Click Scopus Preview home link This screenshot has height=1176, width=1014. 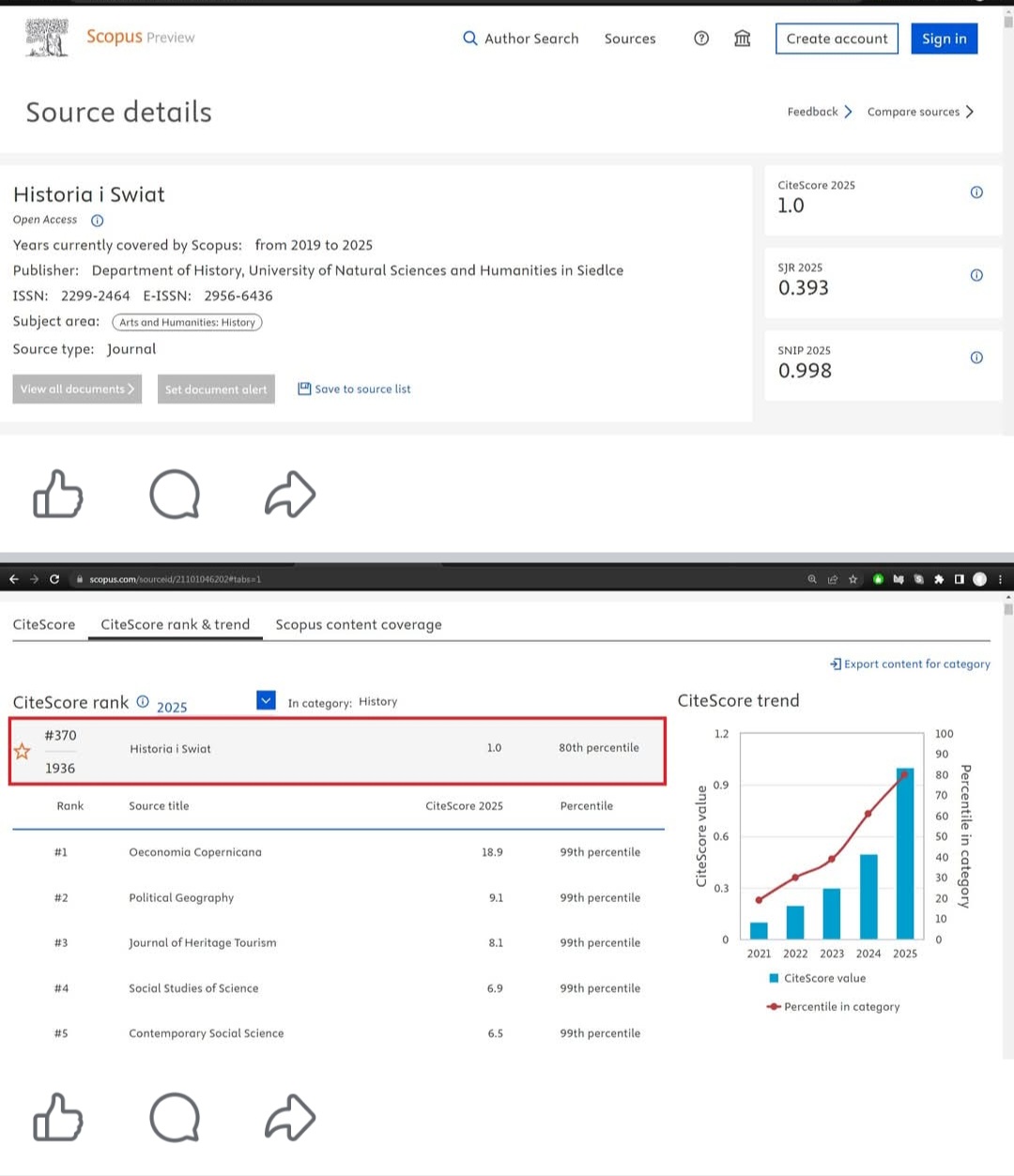(141, 37)
